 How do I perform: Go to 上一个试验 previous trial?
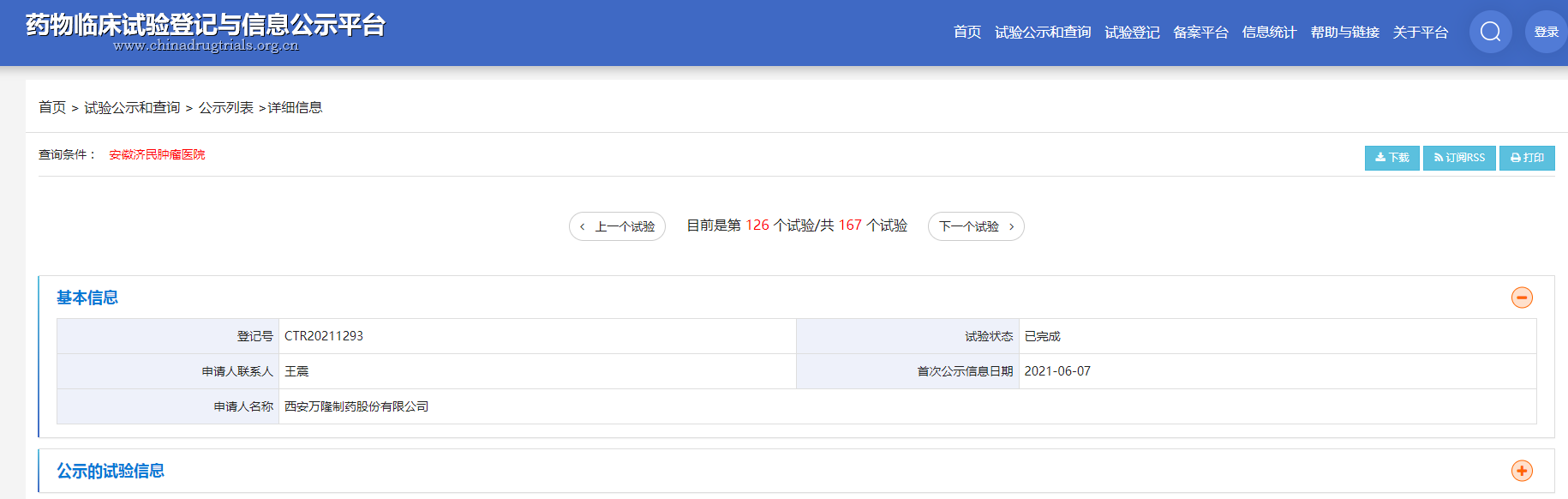pyautogui.click(x=617, y=226)
